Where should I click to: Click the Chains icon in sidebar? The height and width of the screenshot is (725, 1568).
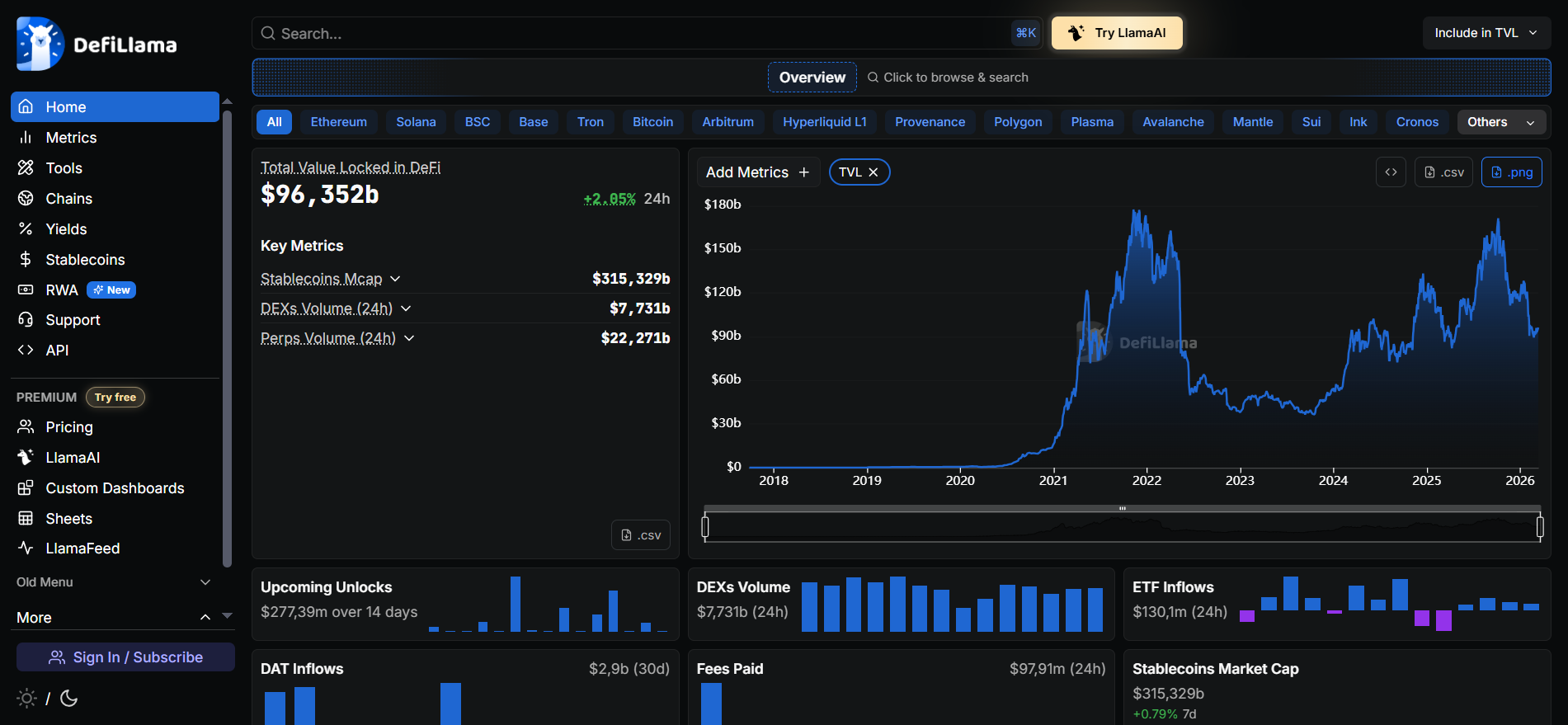pyautogui.click(x=26, y=198)
